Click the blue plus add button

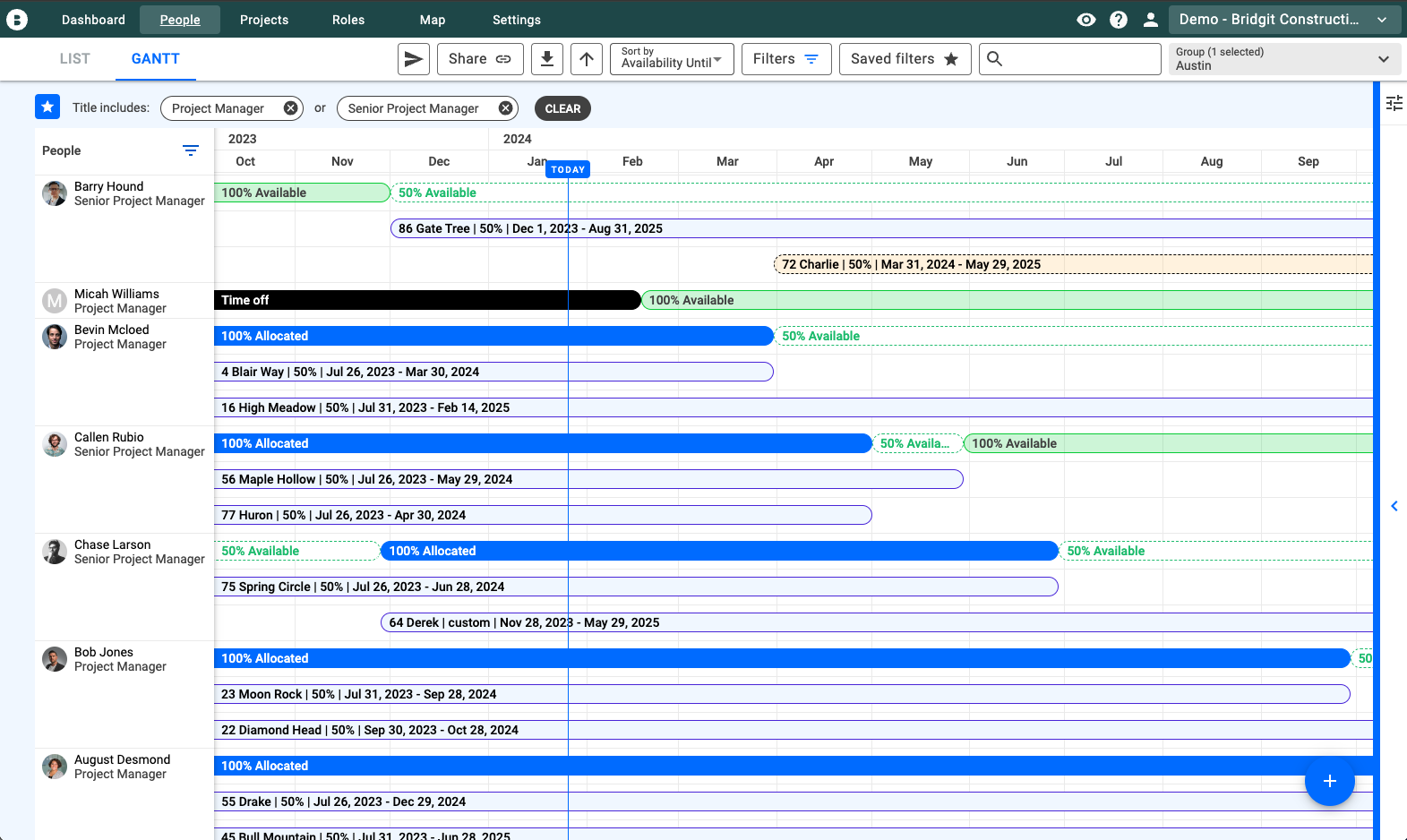(1329, 781)
